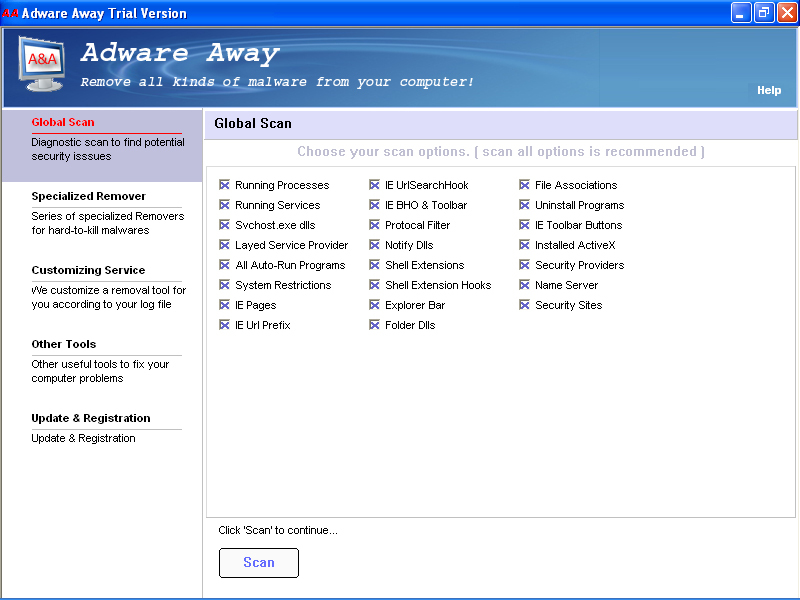Click the "Adware Away Trial Version" window title

[104, 13]
